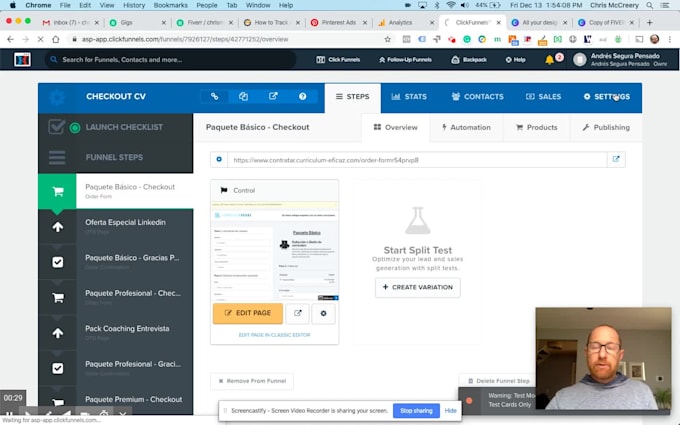Click the browser home icon
Screen dimensions: 680x425
click(56, 39)
